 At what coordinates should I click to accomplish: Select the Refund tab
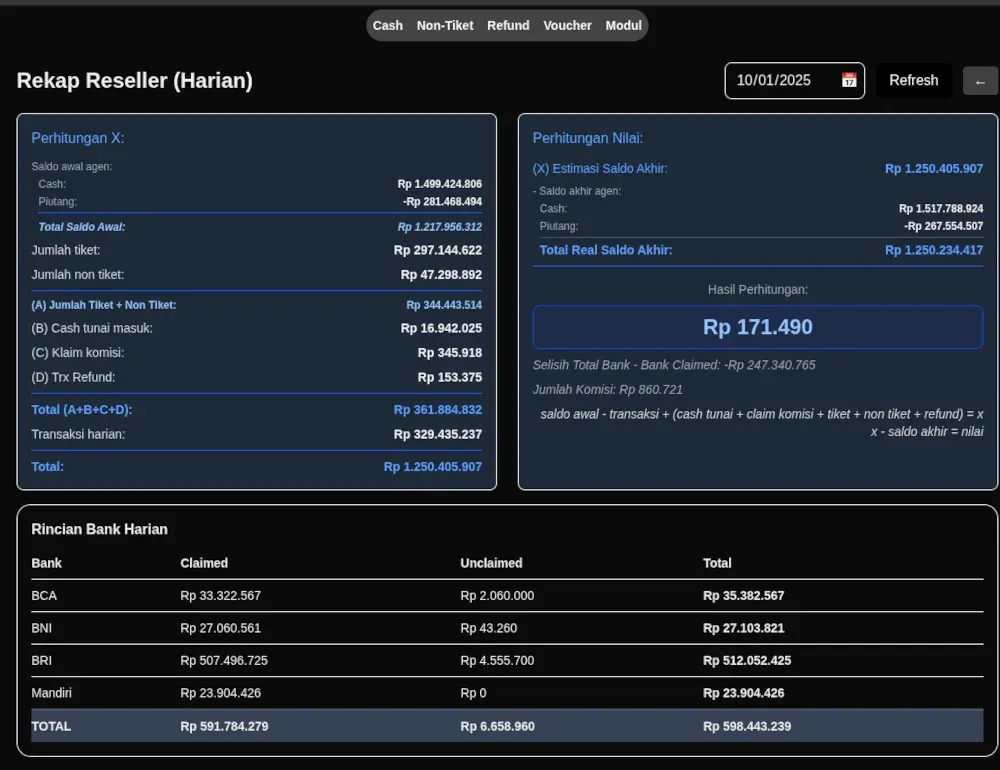click(x=508, y=25)
